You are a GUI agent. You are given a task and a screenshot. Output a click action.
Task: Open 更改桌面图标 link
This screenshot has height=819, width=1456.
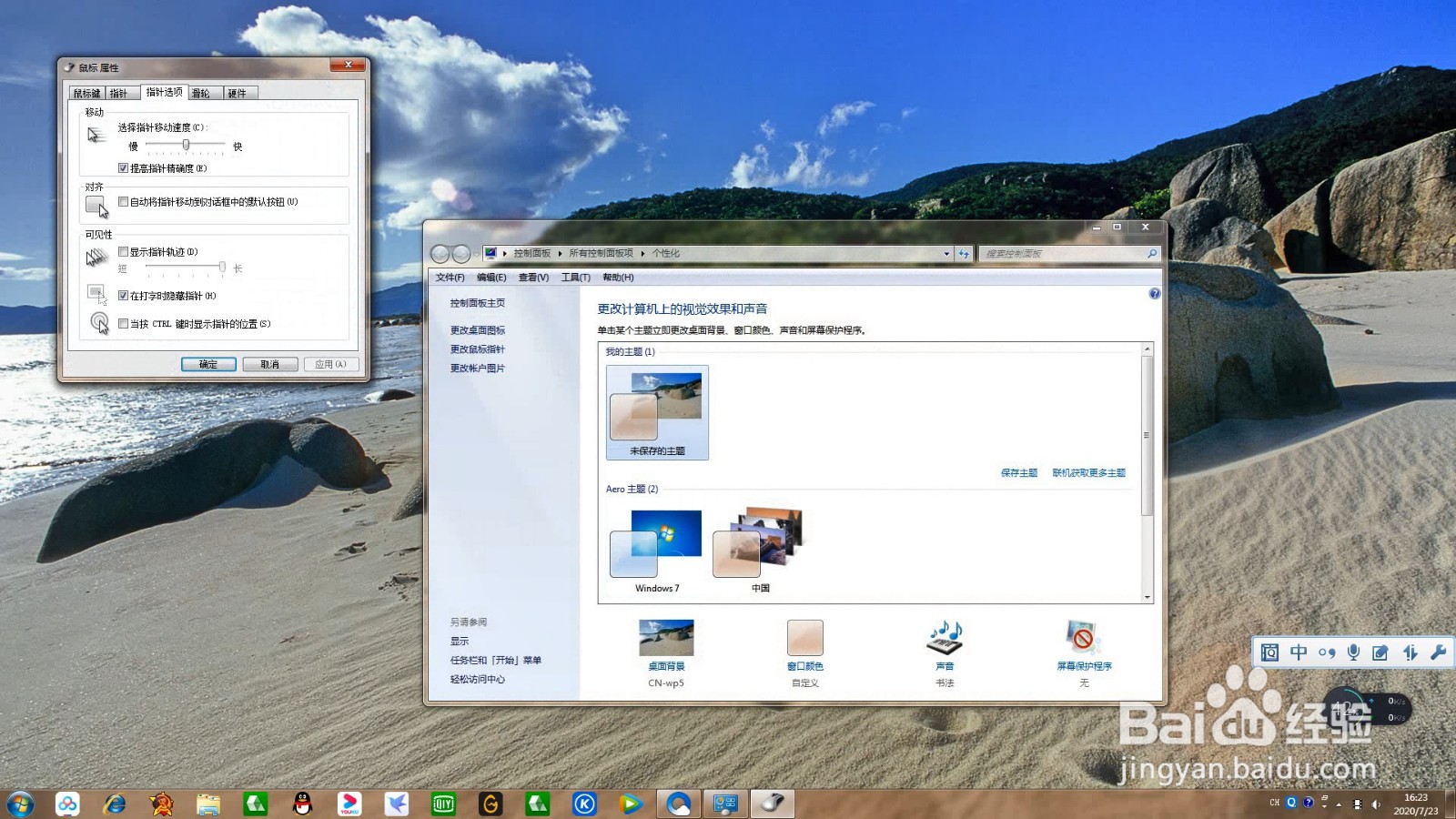pyautogui.click(x=478, y=330)
